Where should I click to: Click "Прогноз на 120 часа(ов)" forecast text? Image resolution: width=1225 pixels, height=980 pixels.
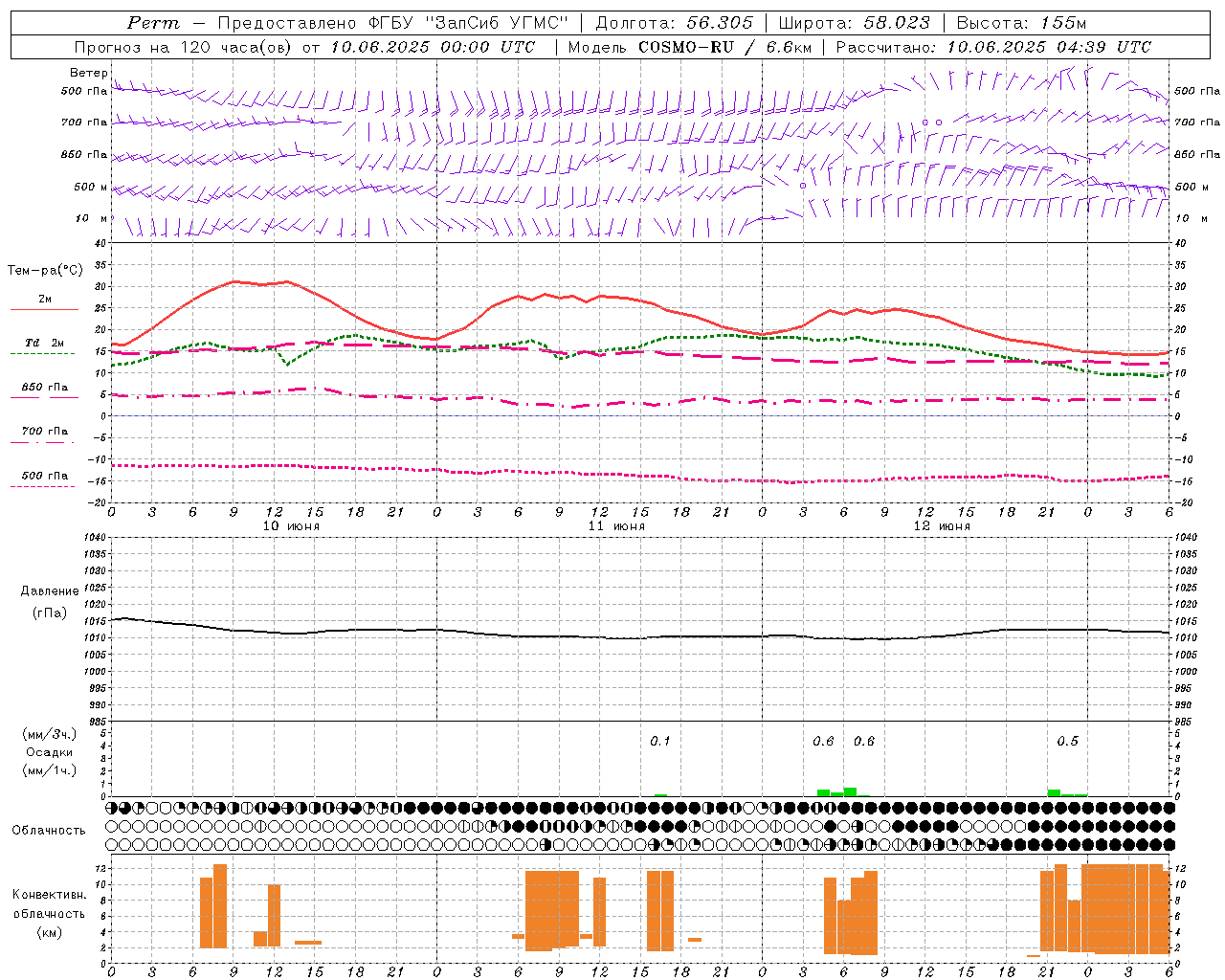[x=184, y=47]
